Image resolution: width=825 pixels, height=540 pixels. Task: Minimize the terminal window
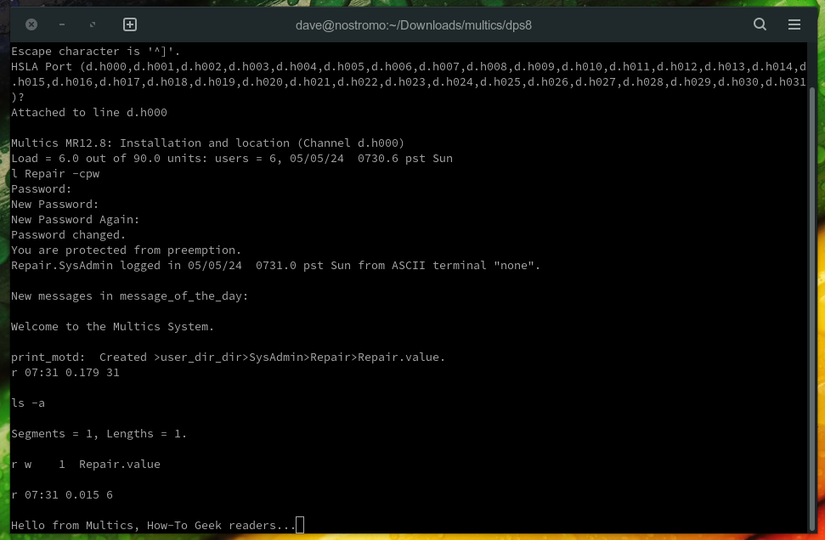[x=62, y=25]
